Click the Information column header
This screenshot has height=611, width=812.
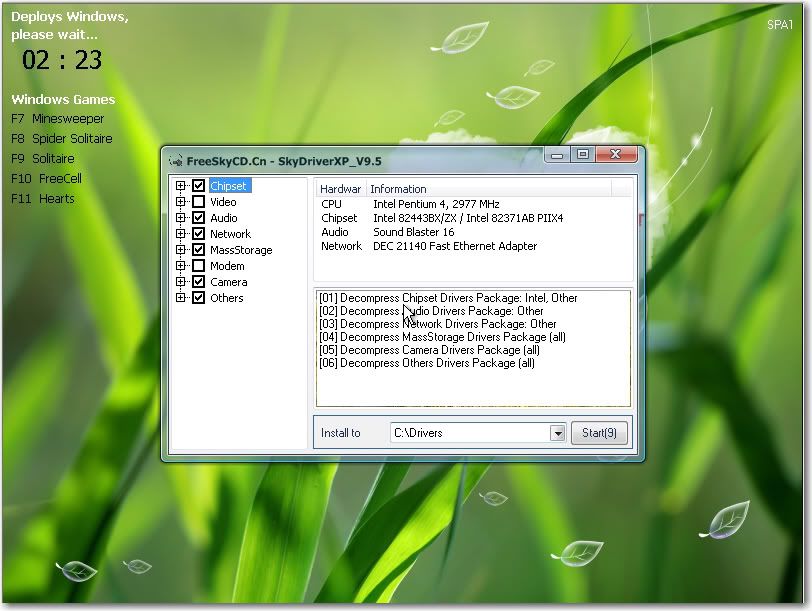[x=488, y=189]
